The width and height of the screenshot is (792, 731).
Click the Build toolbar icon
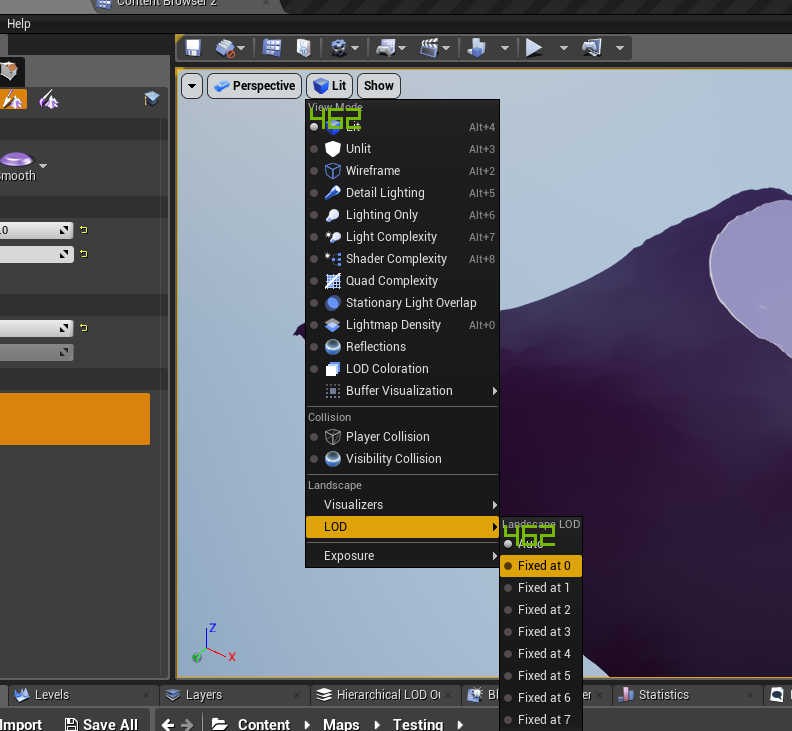tap(476, 48)
